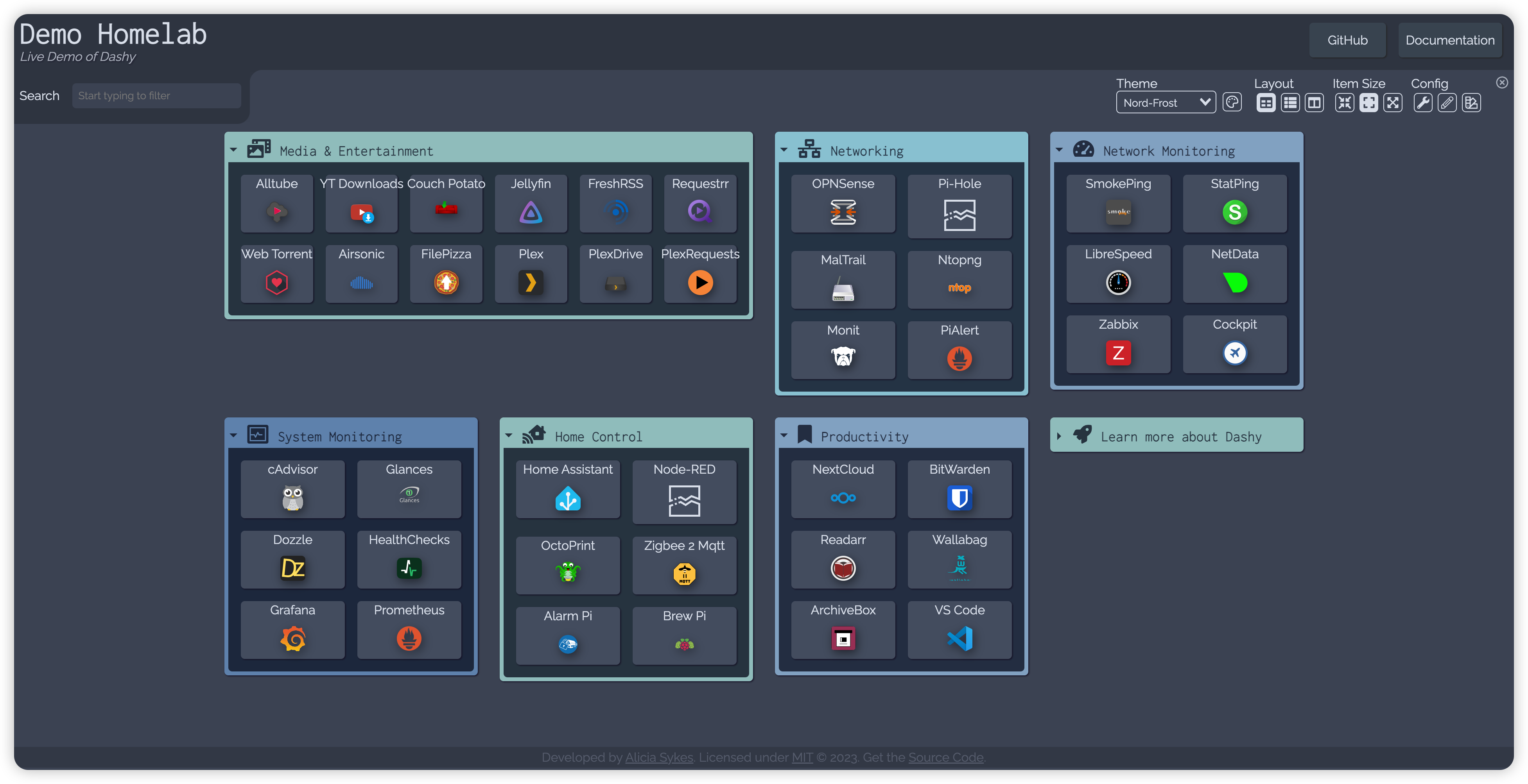Set item size to large

(x=1393, y=103)
